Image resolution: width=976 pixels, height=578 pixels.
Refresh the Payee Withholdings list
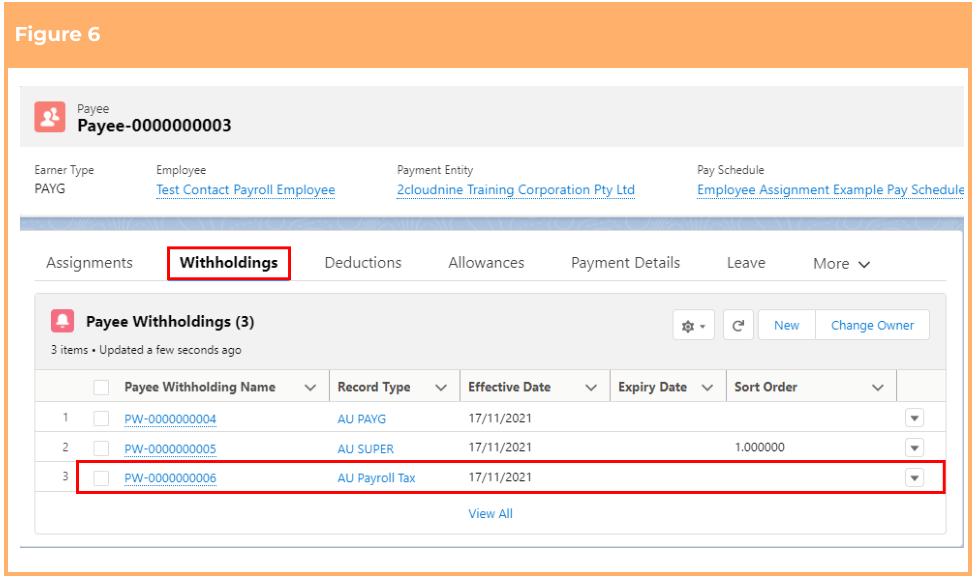point(738,325)
